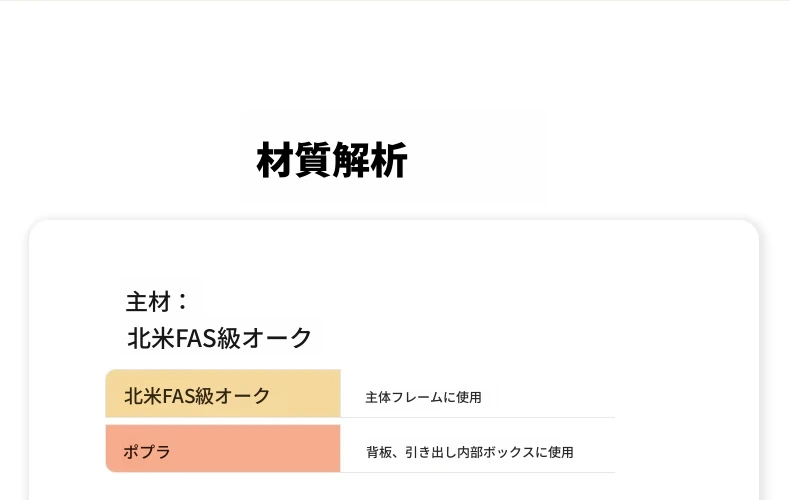
Task: Select the yellow 北米FAS級オーク row label
Action: click(x=198, y=396)
